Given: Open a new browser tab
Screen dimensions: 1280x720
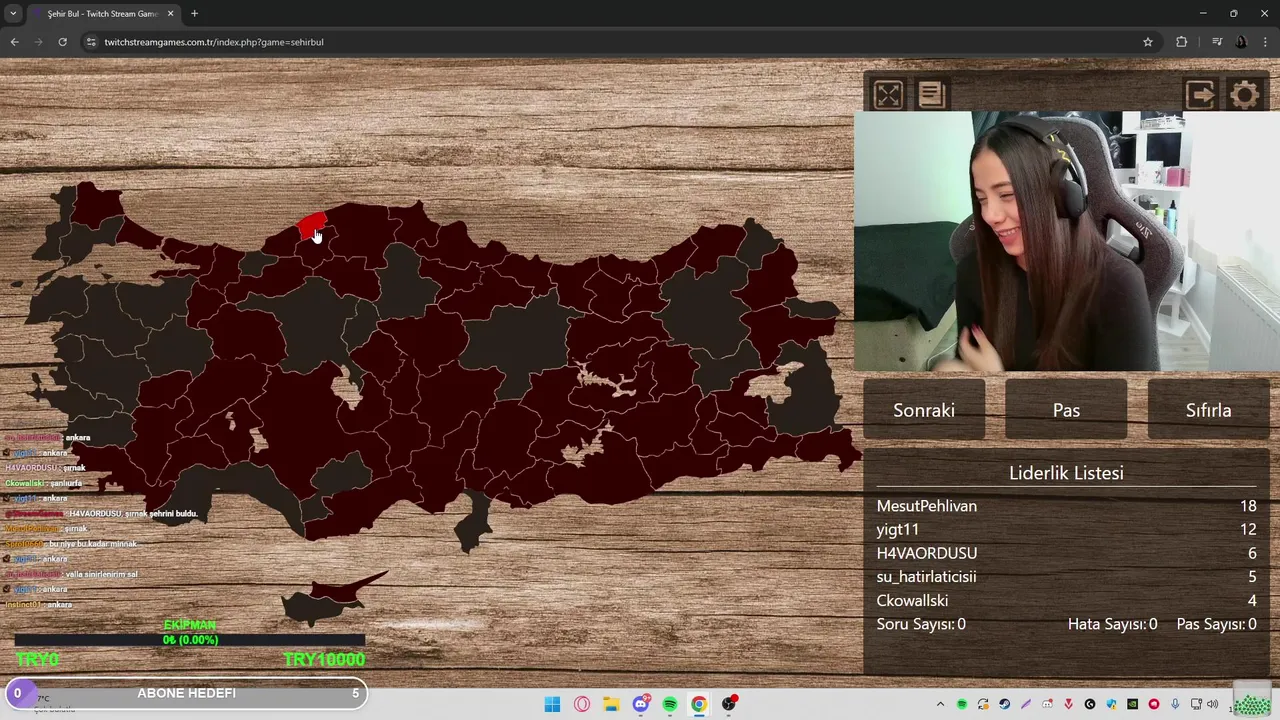Looking at the screenshot, I should coord(194,14).
